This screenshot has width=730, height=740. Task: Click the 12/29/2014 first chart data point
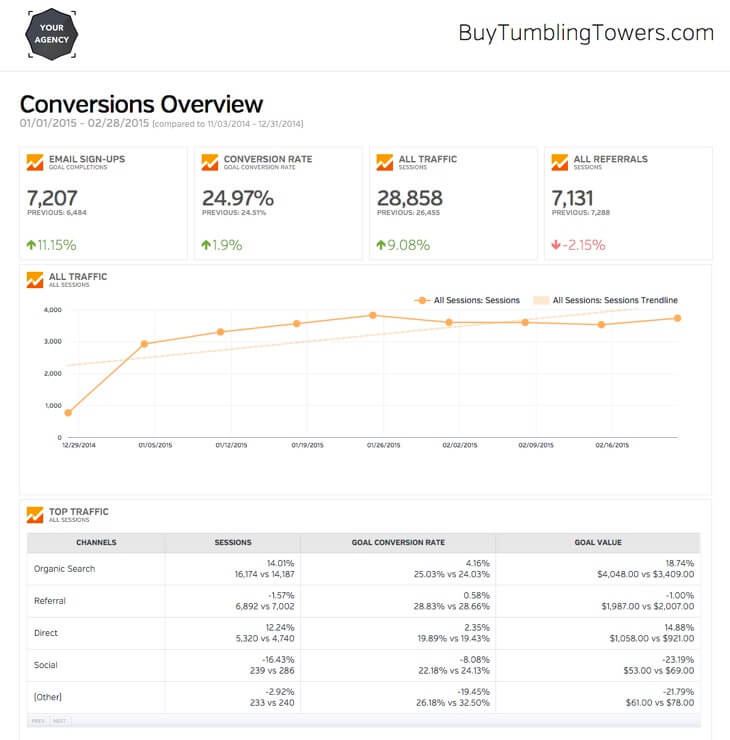[x=68, y=413]
